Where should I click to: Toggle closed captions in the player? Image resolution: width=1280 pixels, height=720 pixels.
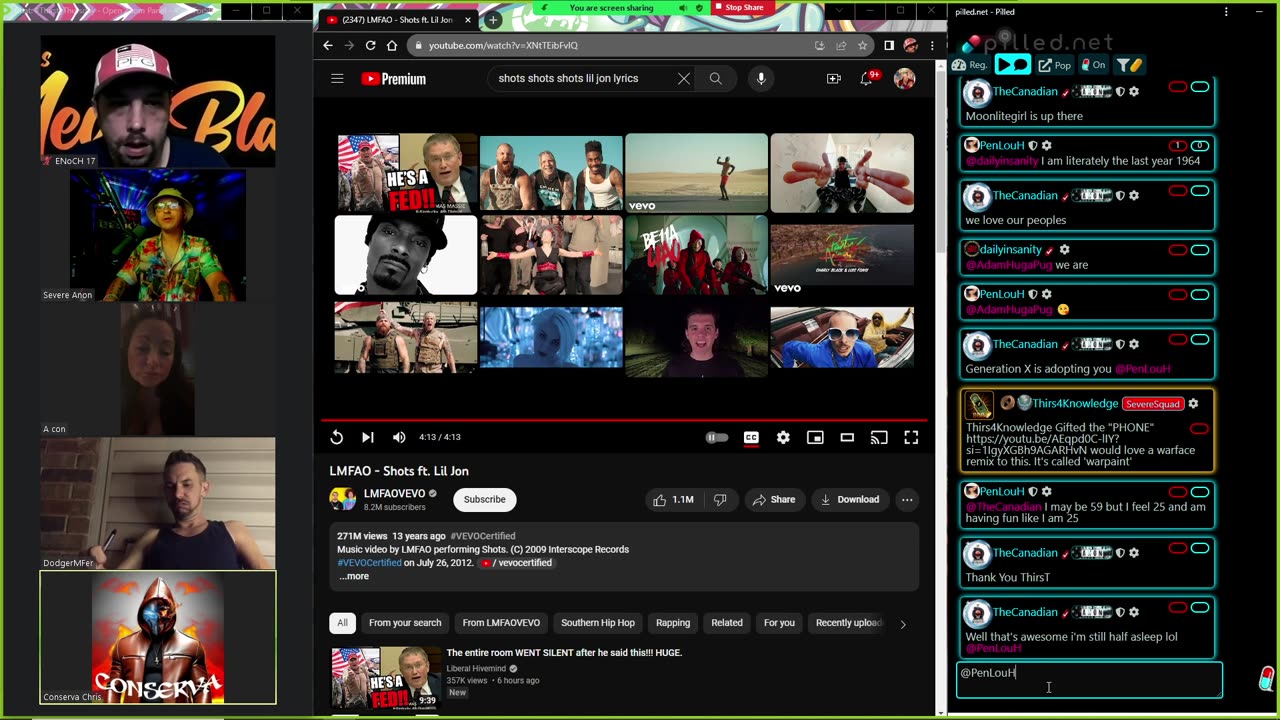(751, 437)
